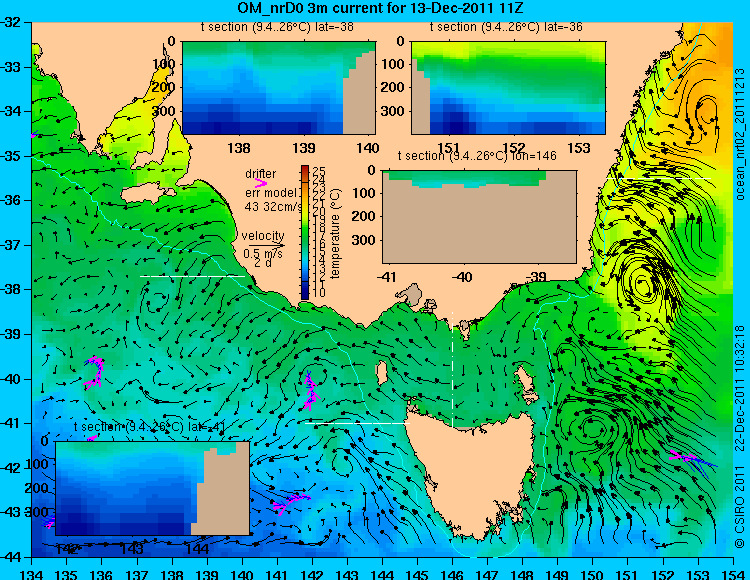This screenshot has height=580, width=750.
Task: Open the lat=-36 temperature section inset plot
Action: point(508,88)
